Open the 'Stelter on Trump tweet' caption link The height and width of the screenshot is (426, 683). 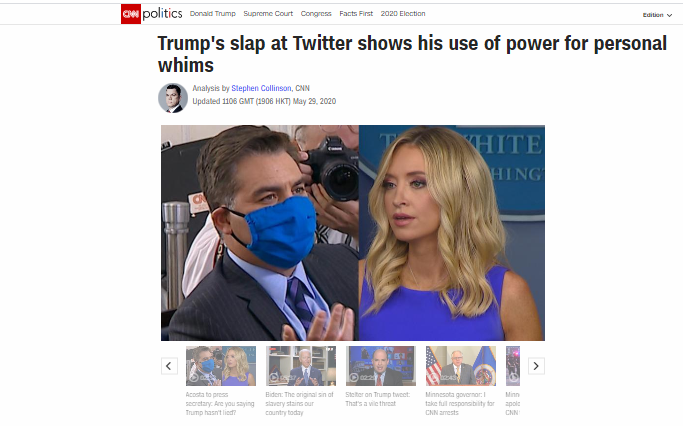click(x=378, y=399)
